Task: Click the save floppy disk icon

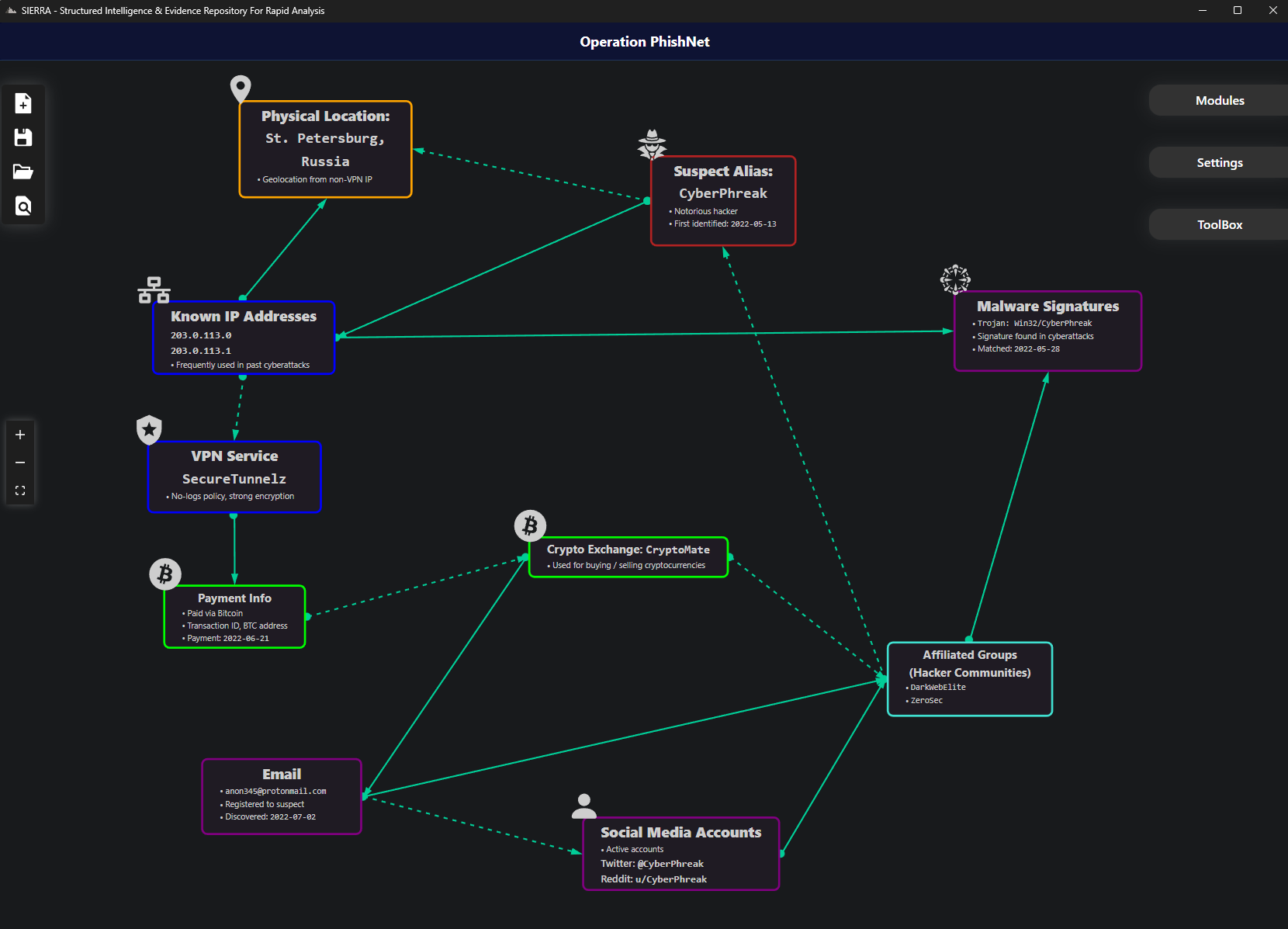Action: [x=23, y=137]
